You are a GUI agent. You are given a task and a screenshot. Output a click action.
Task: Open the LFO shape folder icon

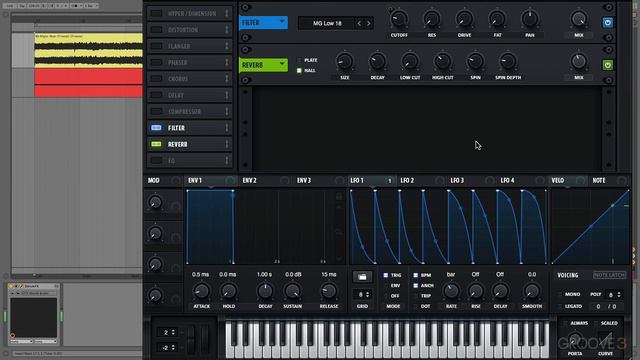362,277
